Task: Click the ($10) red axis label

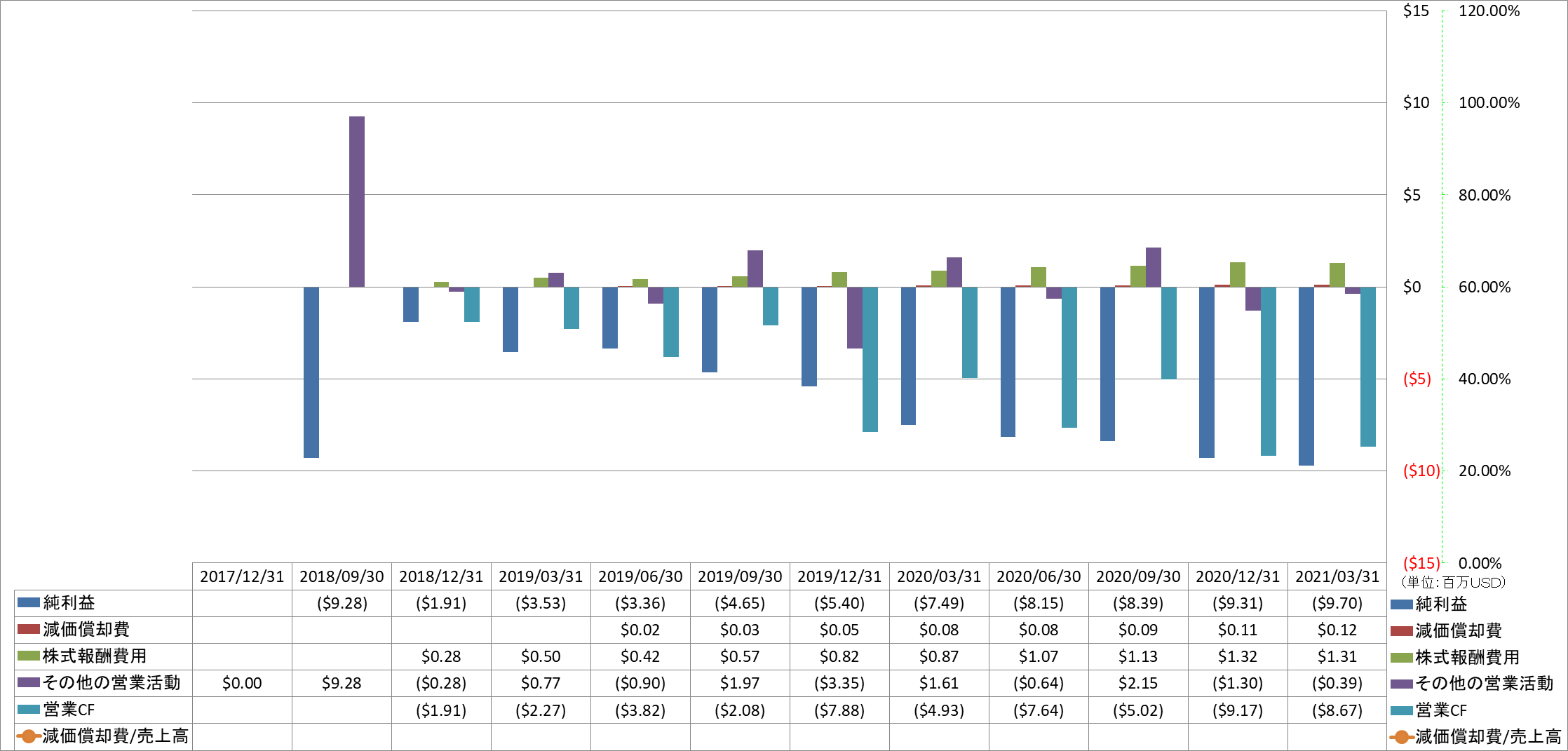Action: pos(1421,471)
